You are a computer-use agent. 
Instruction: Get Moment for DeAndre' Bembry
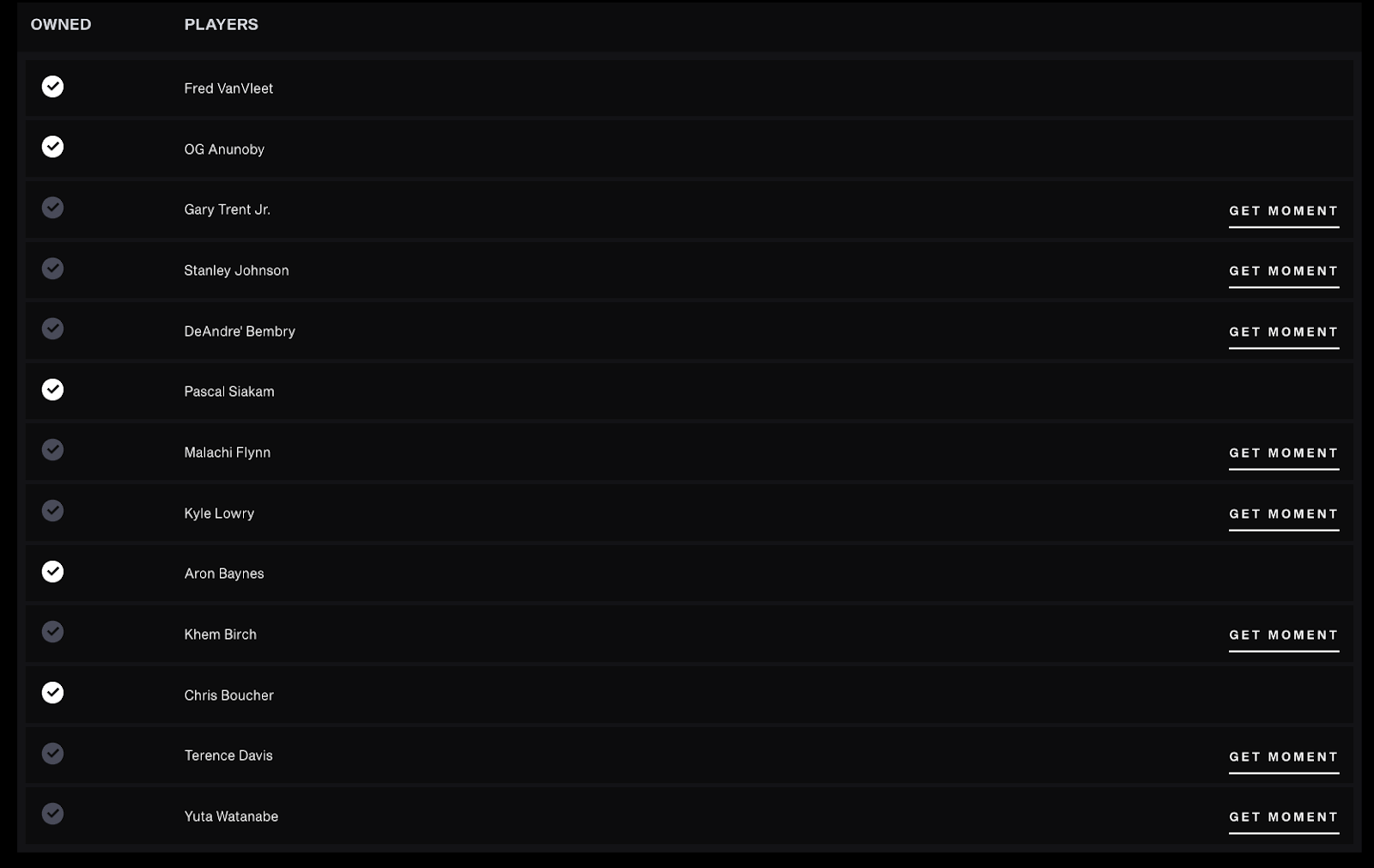pos(1284,332)
